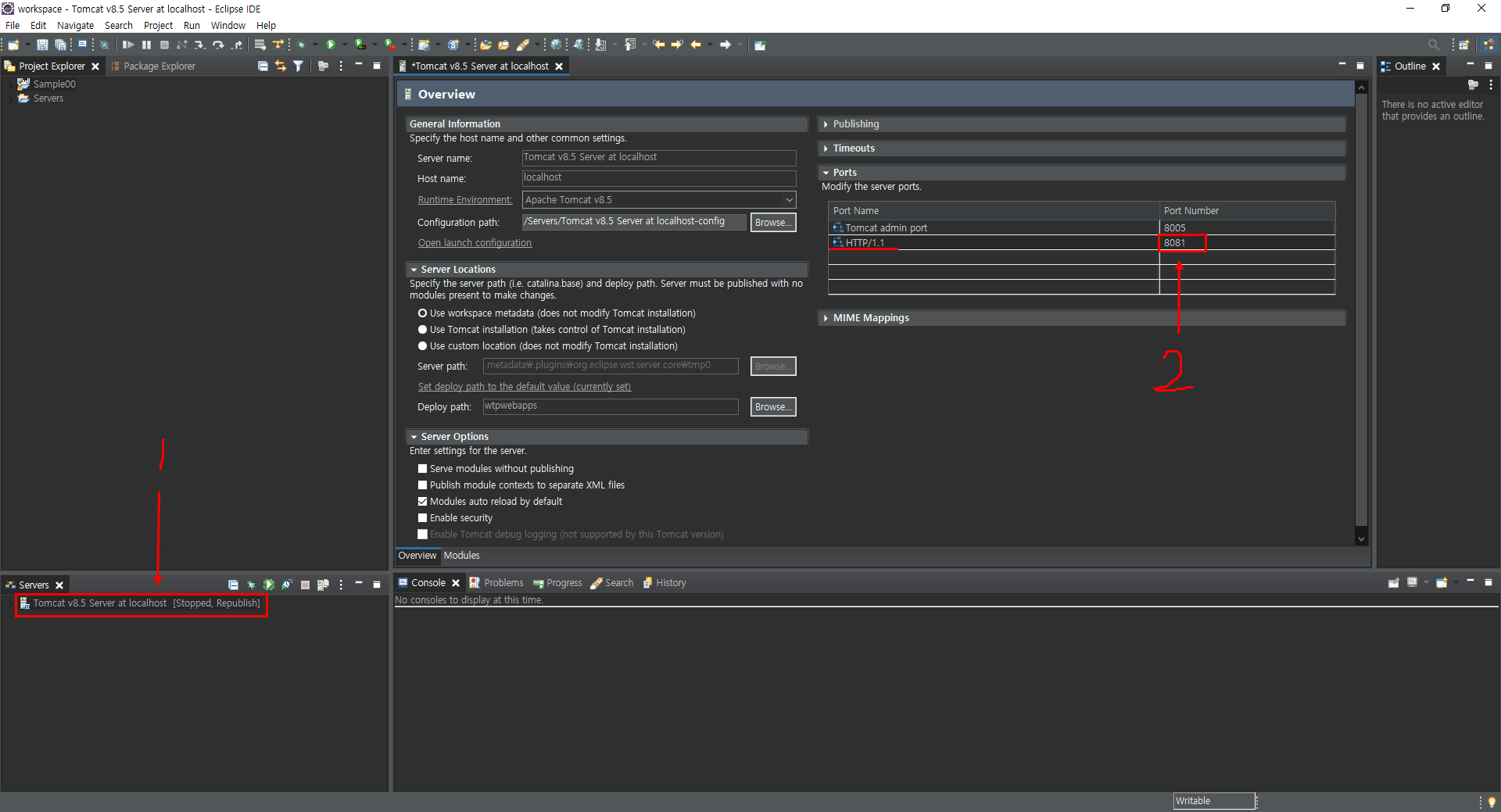
Task: Open the Window menu
Action: 227,25
